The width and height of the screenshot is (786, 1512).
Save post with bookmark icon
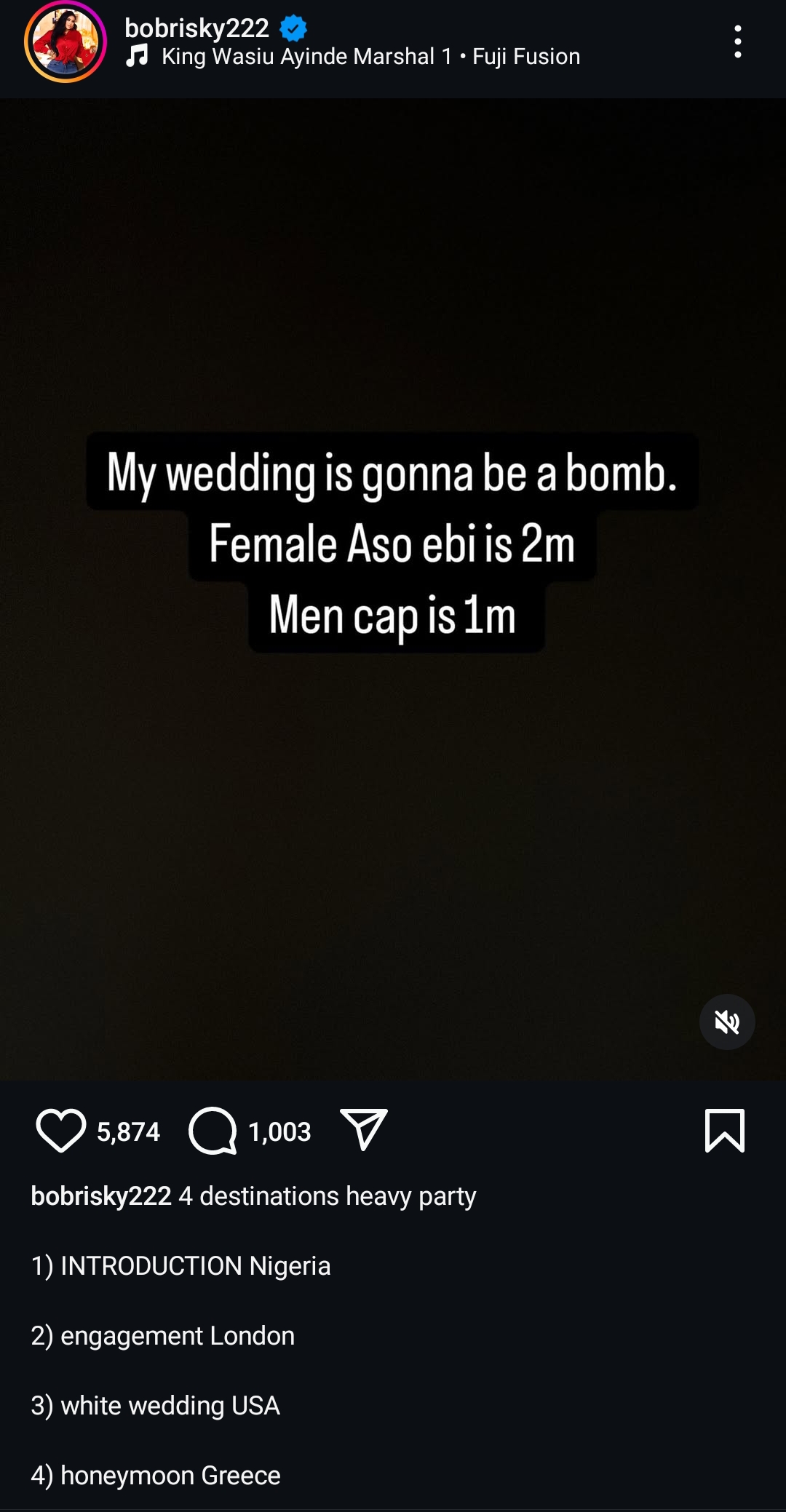point(725,1131)
